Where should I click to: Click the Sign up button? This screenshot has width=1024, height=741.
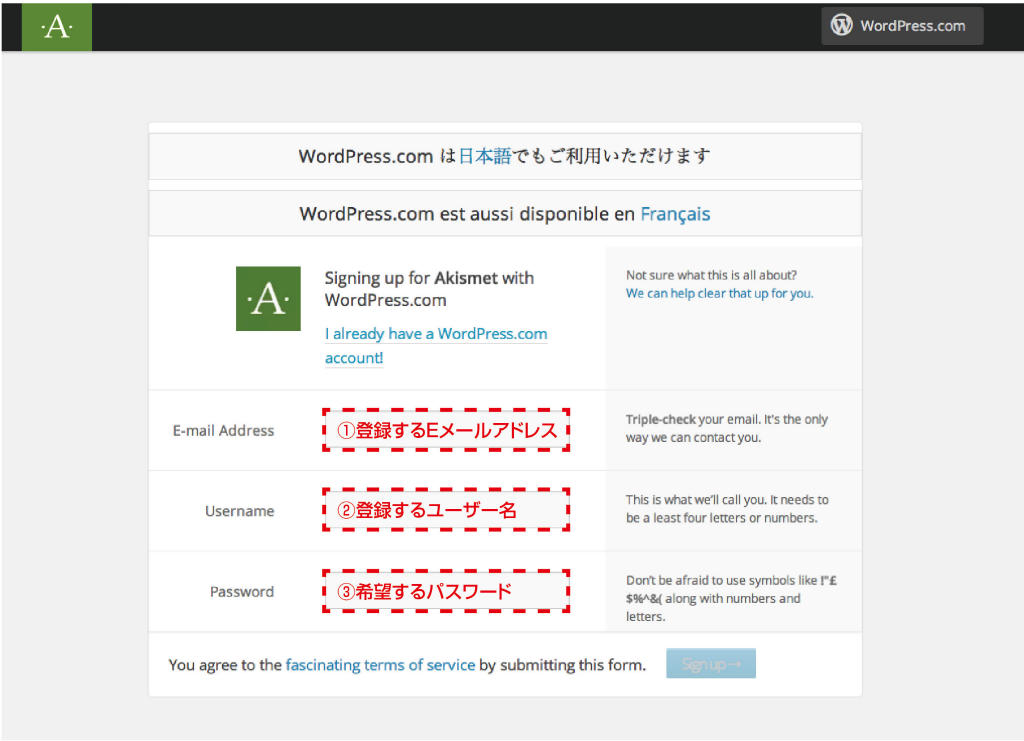coord(711,664)
